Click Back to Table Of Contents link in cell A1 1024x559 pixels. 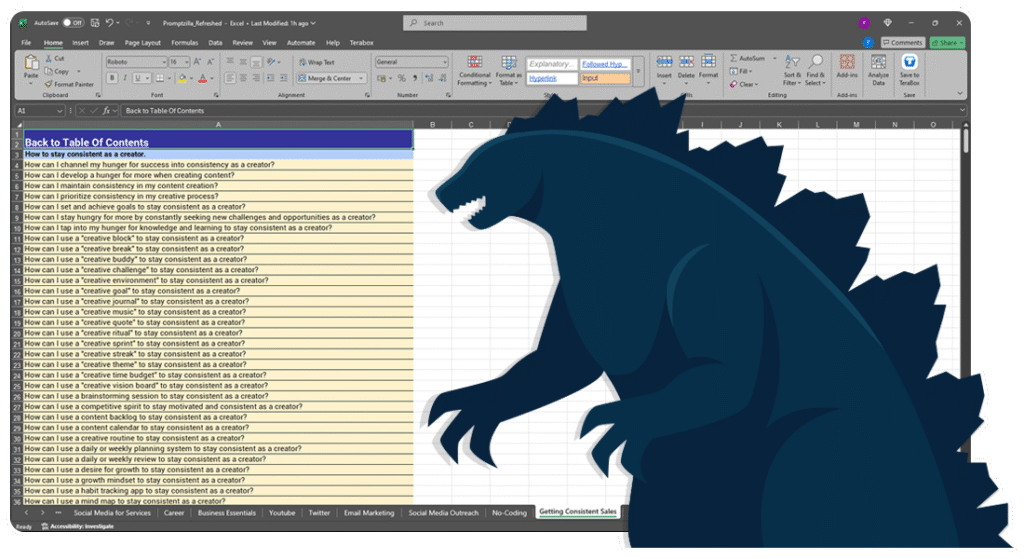click(x=86, y=142)
